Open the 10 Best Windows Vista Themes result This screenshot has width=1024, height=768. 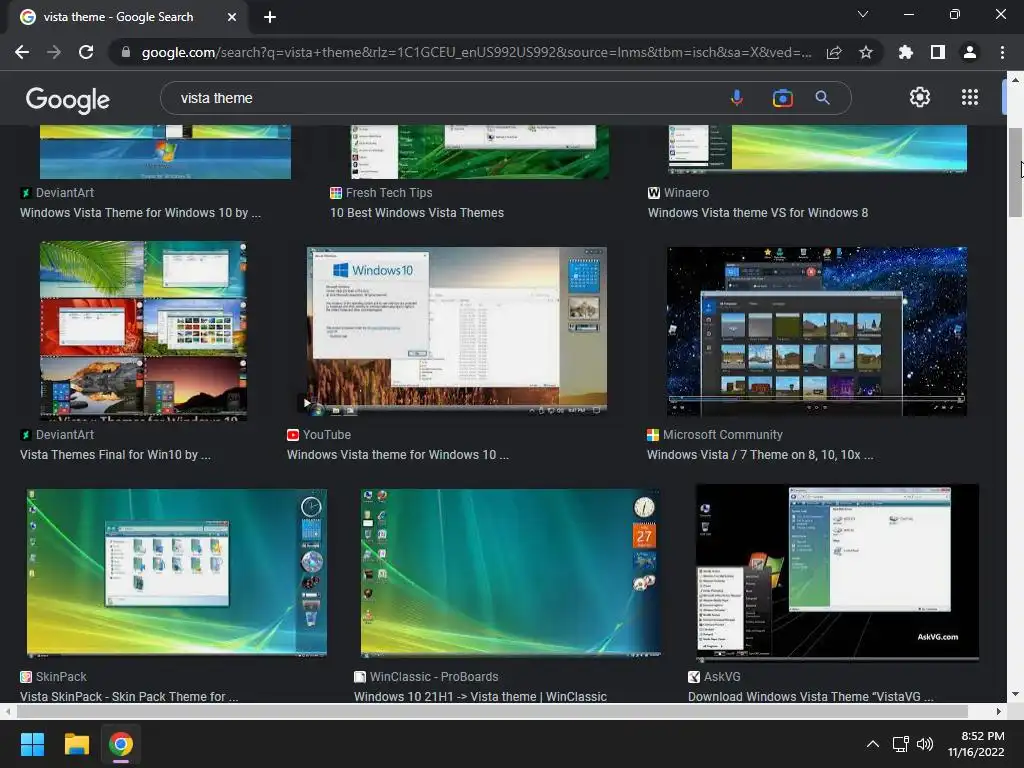point(417,213)
